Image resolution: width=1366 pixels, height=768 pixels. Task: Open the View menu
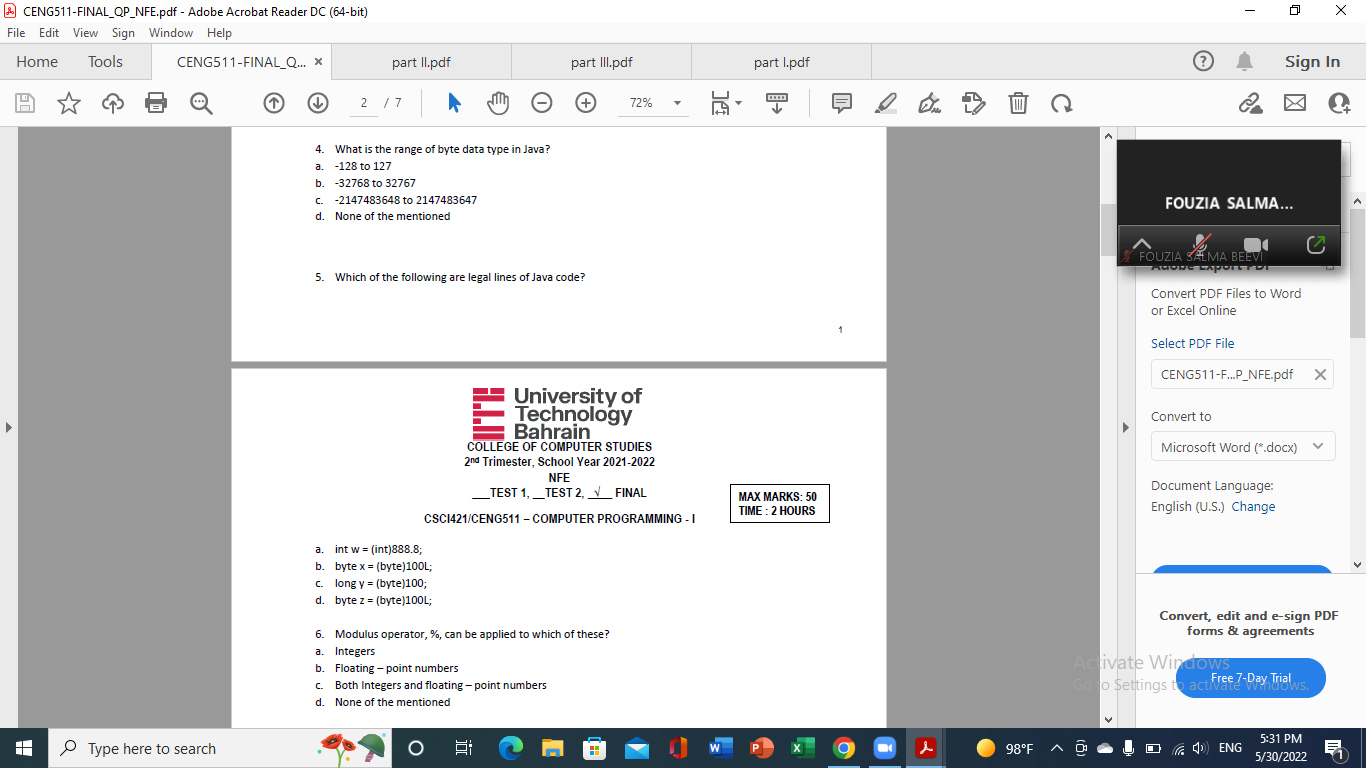click(x=84, y=32)
